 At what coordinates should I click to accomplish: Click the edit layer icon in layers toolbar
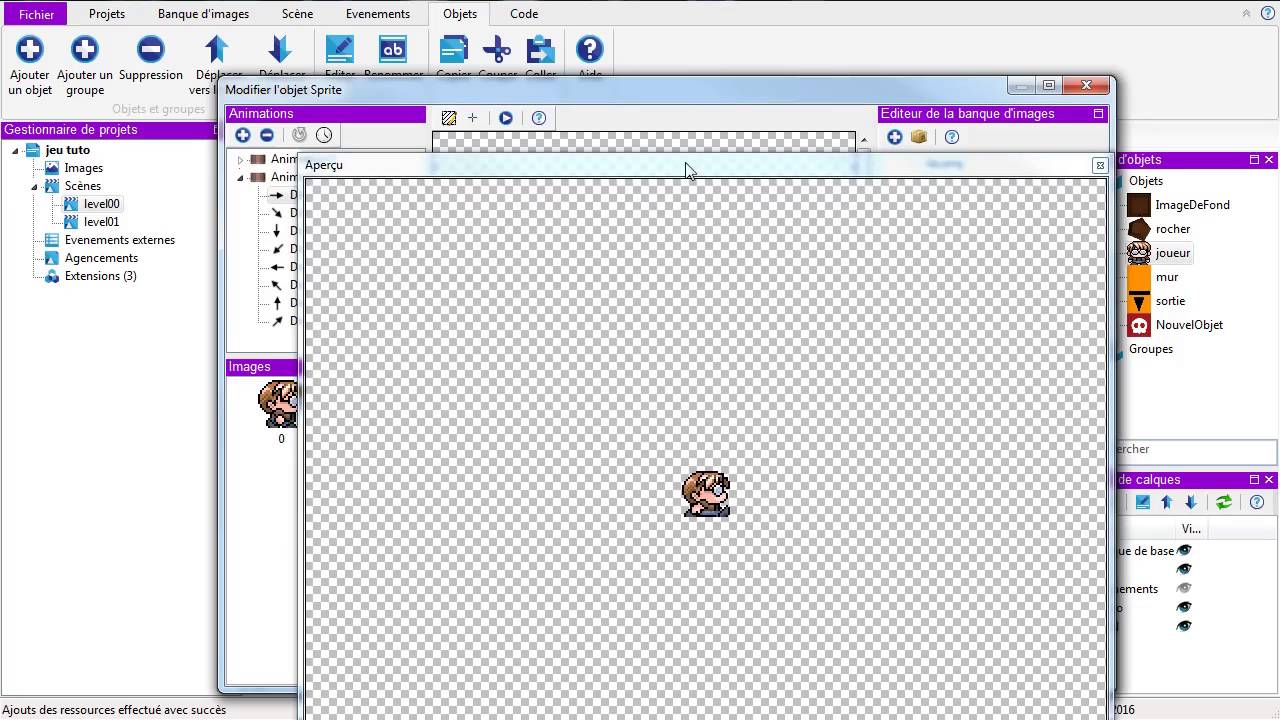coord(1143,502)
